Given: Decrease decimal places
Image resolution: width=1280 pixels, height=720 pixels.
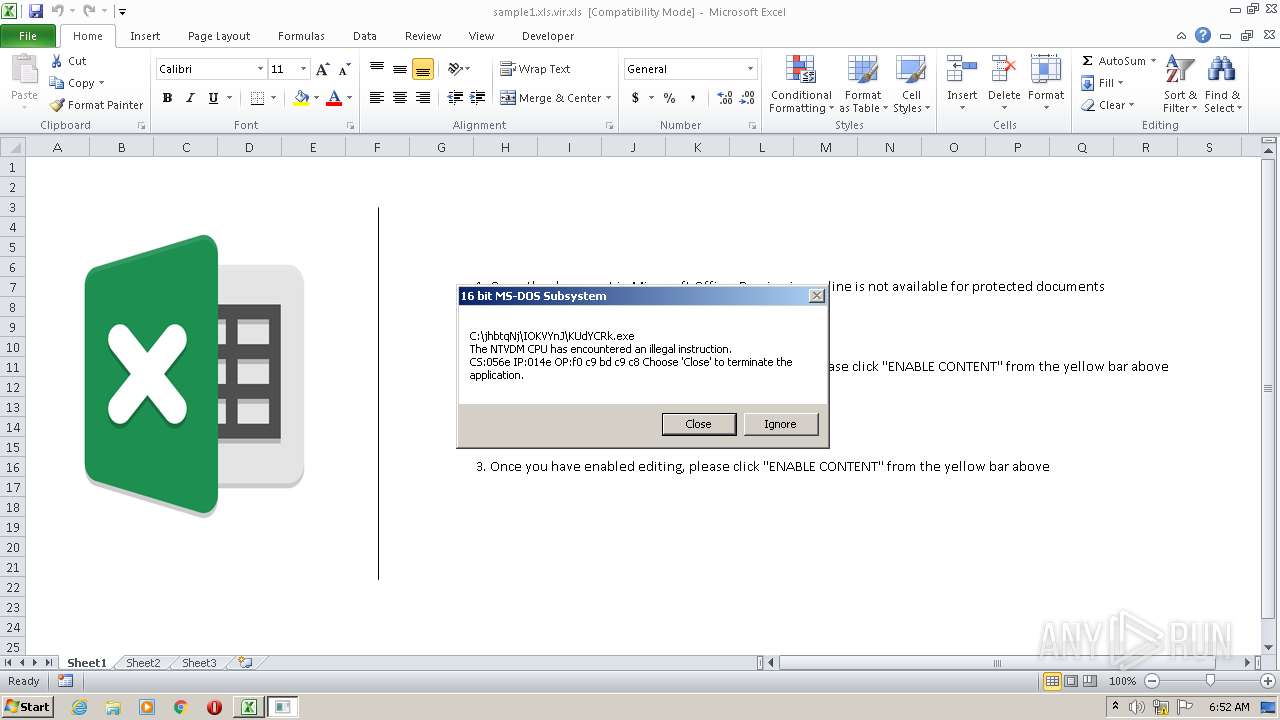Looking at the screenshot, I should [747, 98].
